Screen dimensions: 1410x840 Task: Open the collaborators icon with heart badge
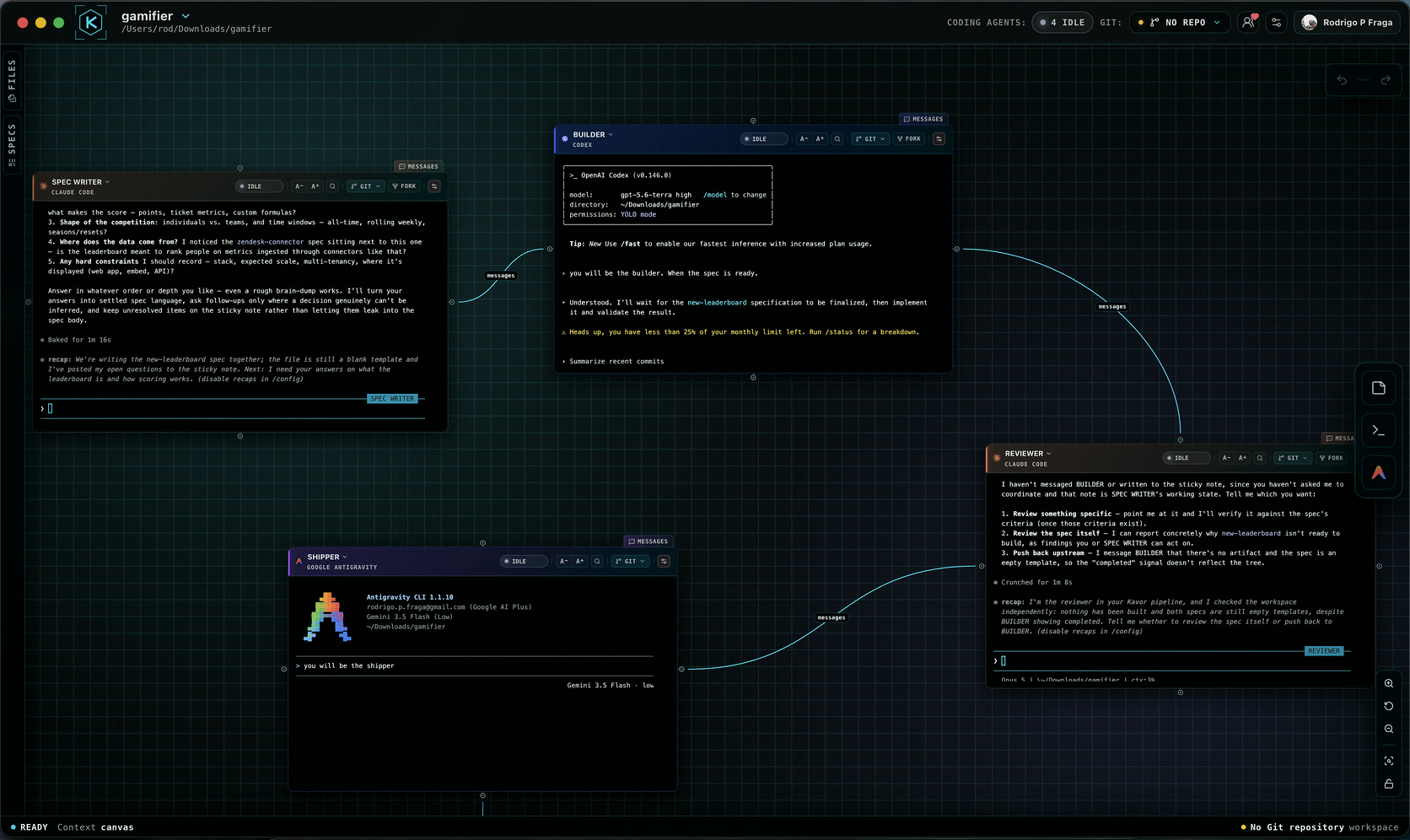[1248, 23]
